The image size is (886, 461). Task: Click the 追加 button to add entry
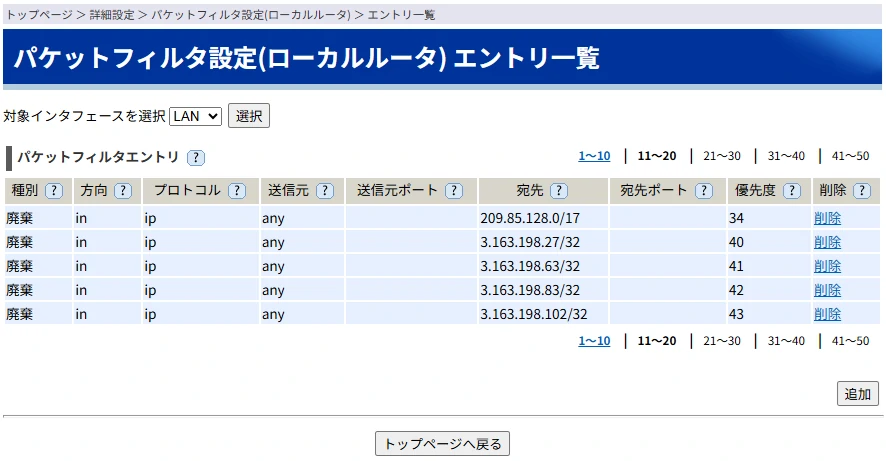[857, 394]
